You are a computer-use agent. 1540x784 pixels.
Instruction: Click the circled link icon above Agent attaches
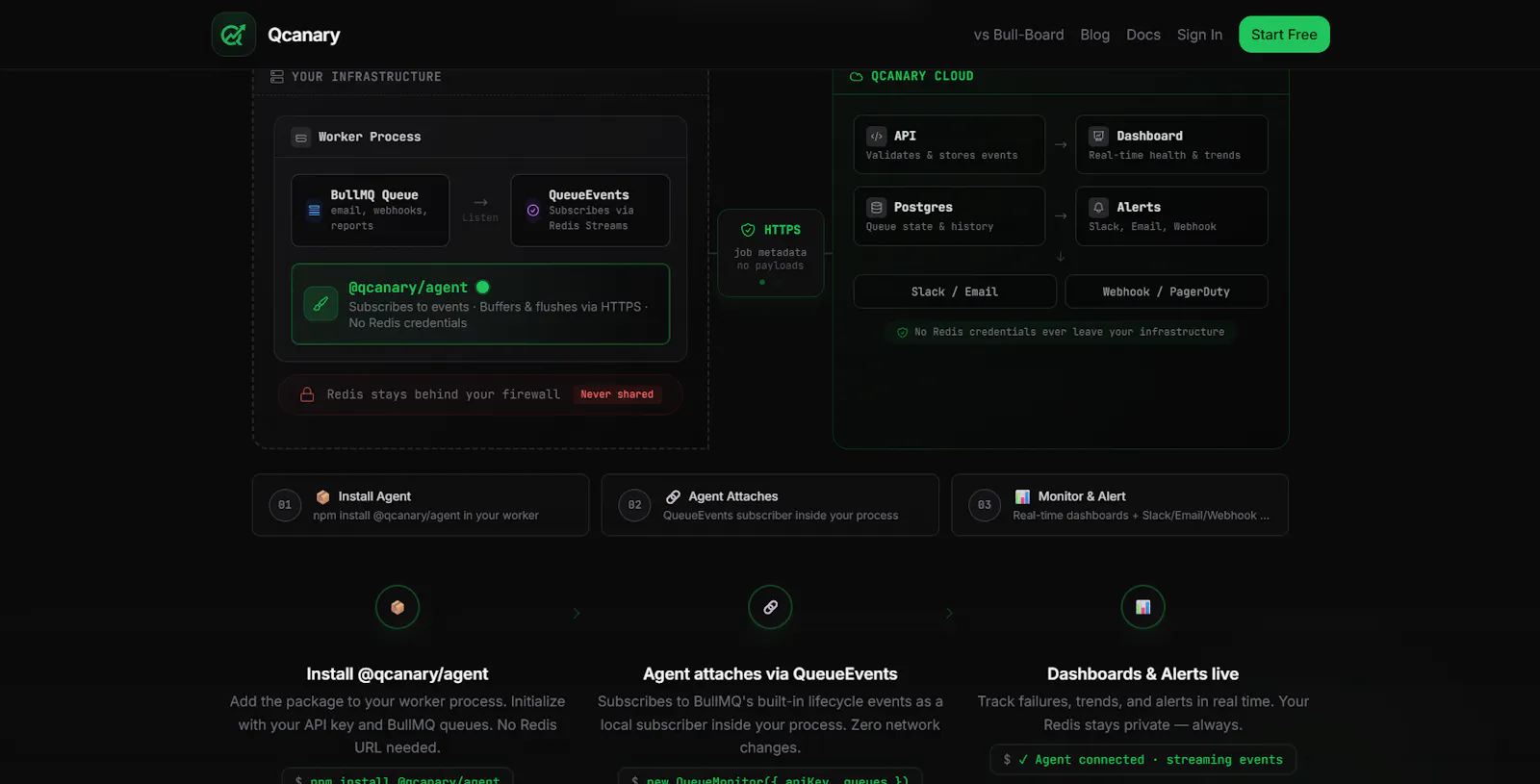[x=770, y=607]
